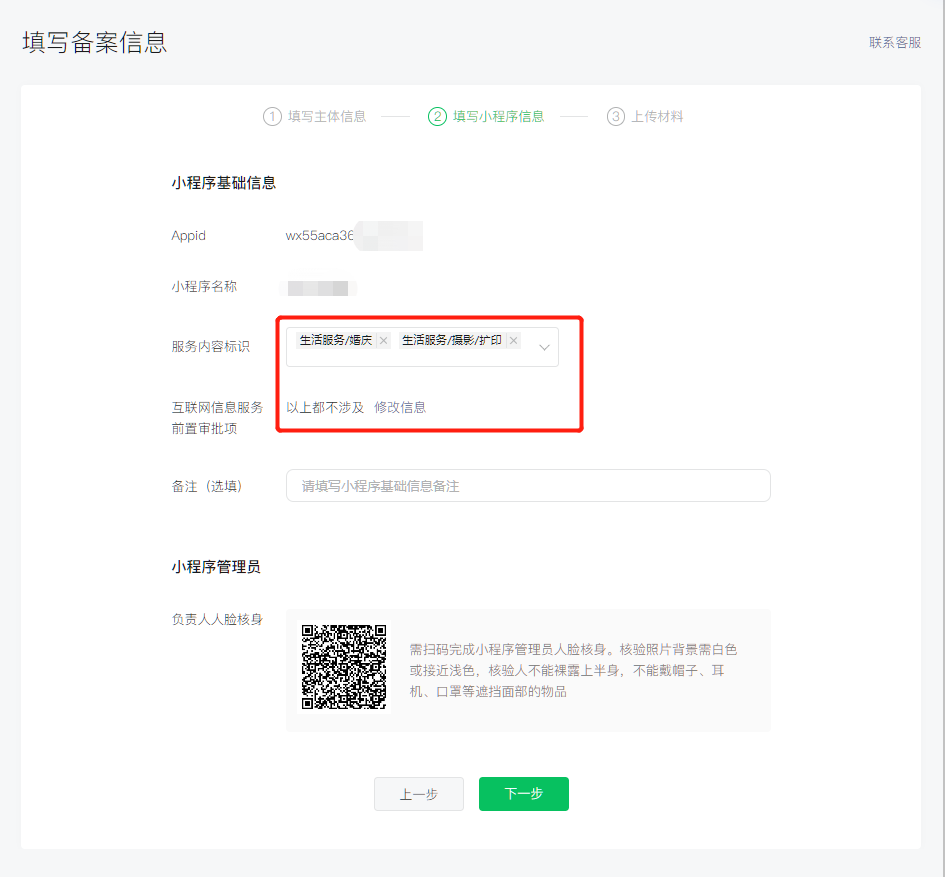Viewport: 945px width, 877px height.
Task: Click the blurred 小程序名称 value
Action: pyautogui.click(x=318, y=288)
